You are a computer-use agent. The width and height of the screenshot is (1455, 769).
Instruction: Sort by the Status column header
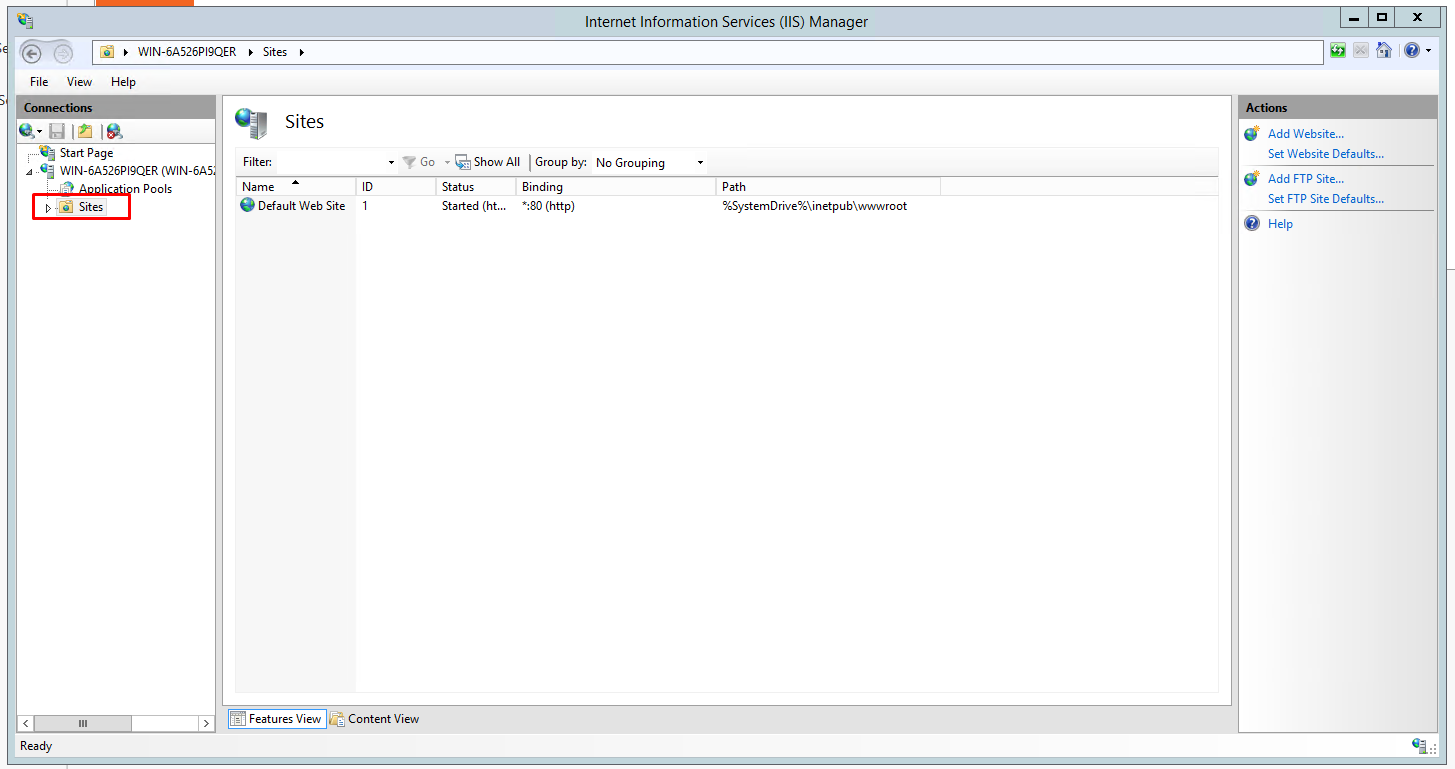[x=476, y=187]
